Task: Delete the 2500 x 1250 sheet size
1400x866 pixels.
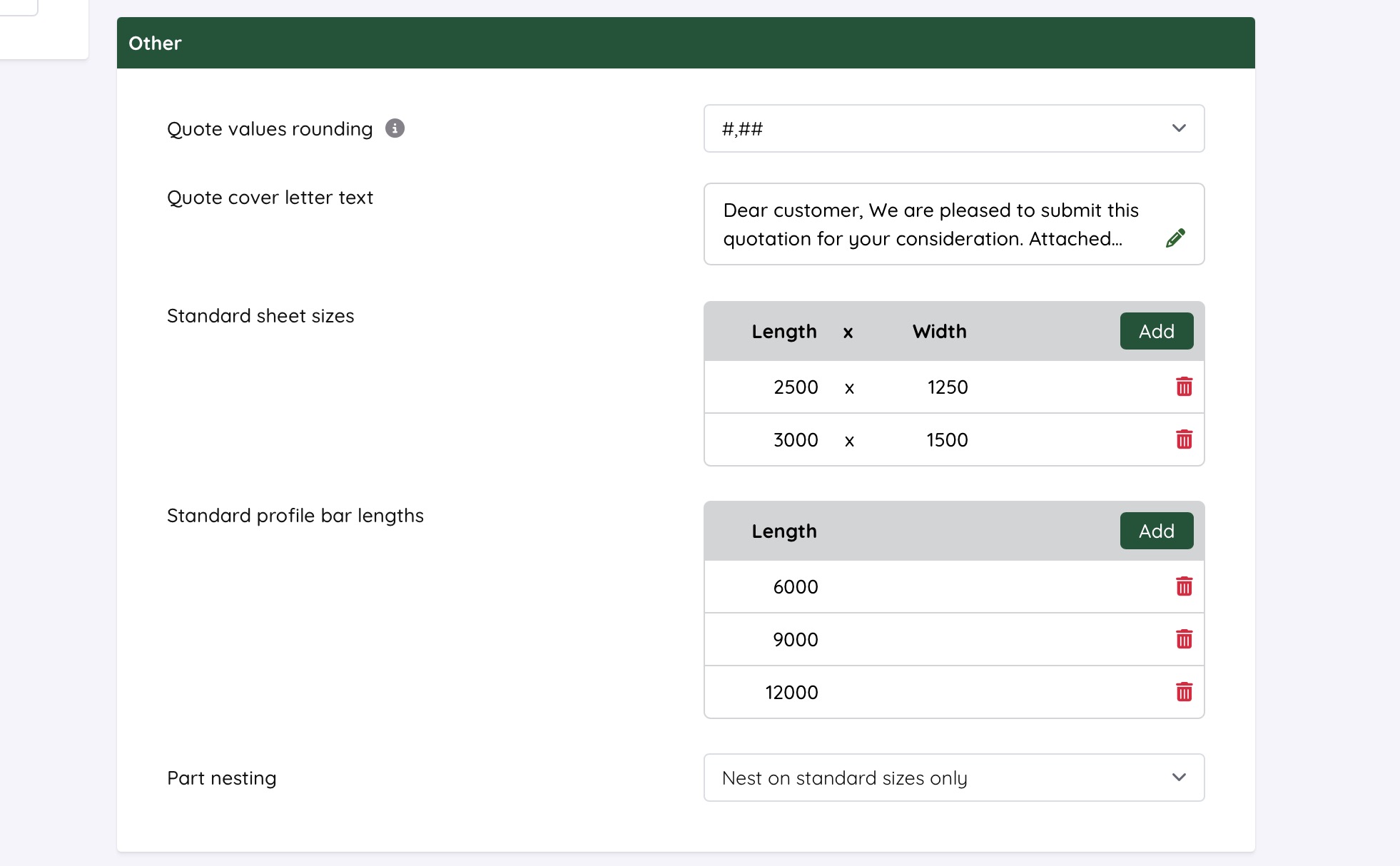Action: click(1184, 387)
